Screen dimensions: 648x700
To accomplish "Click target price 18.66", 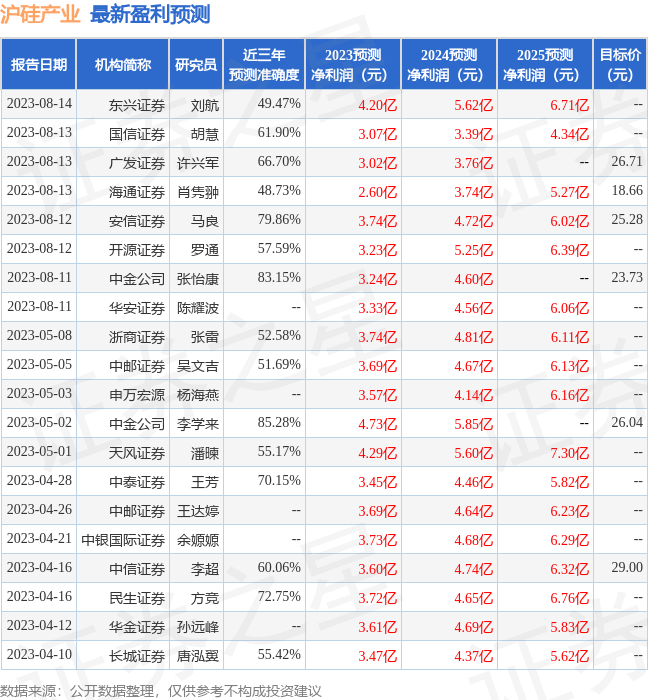I will (627, 190).
